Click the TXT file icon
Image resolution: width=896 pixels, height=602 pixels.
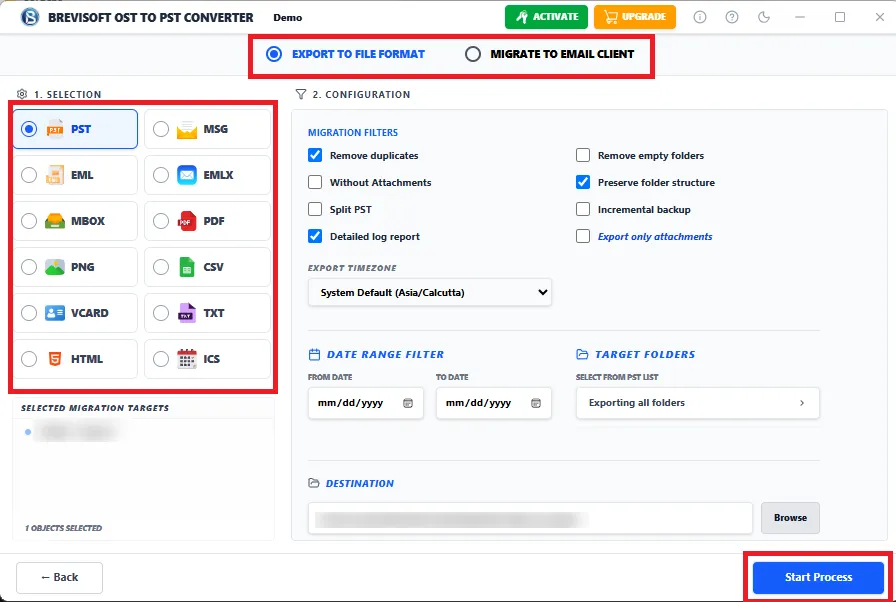pos(187,313)
